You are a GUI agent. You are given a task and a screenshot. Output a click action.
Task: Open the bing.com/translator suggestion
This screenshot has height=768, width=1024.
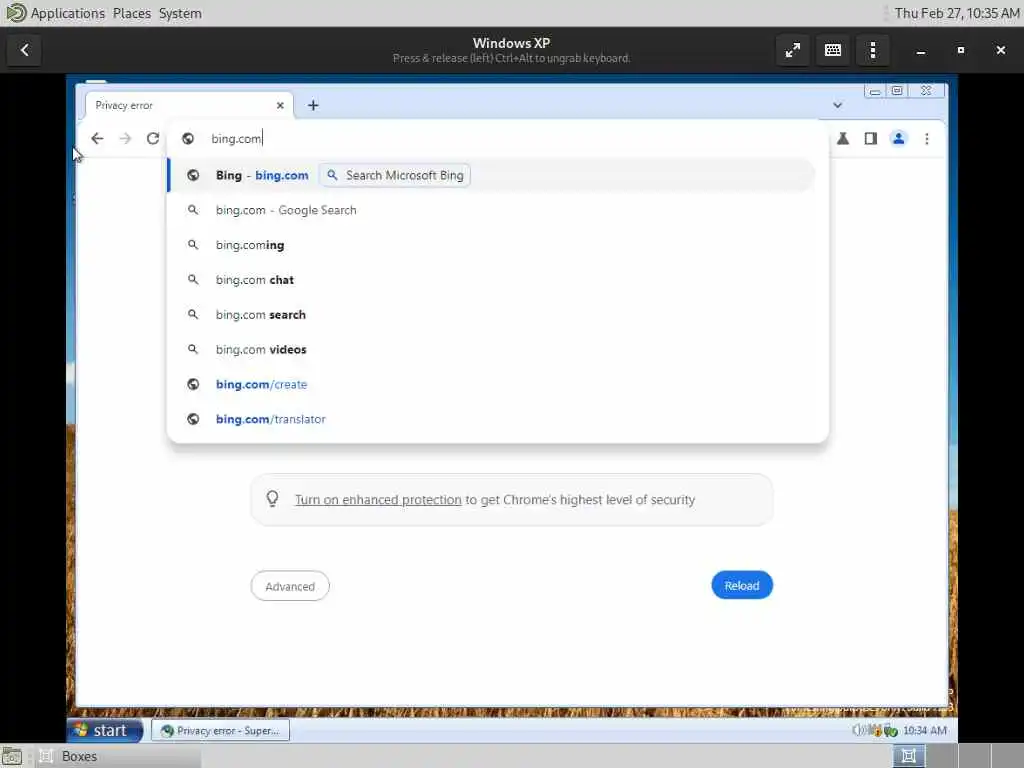coord(491,419)
